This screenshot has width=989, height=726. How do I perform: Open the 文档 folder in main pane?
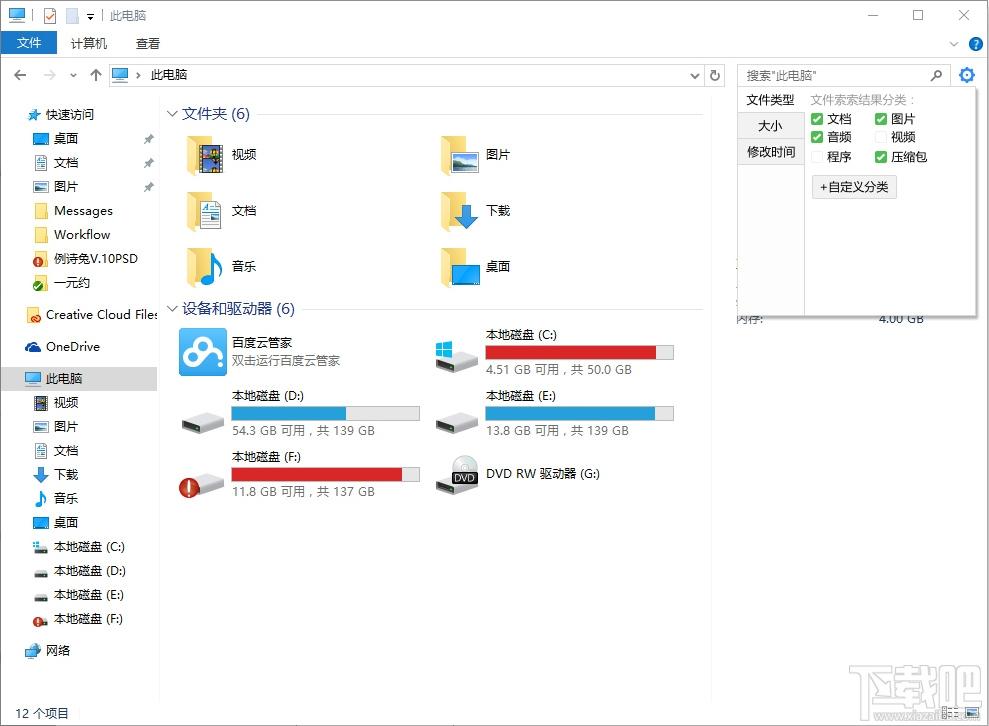click(x=206, y=211)
